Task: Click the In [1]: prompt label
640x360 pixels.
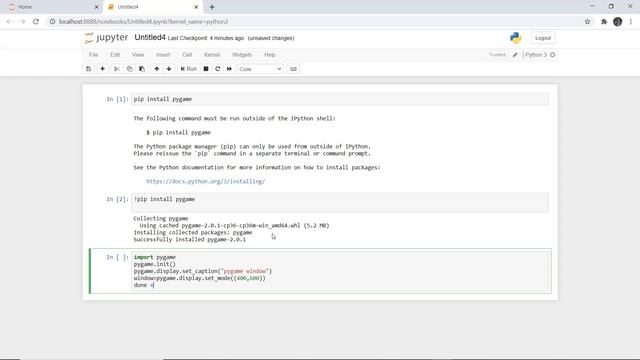Action: tap(117, 99)
